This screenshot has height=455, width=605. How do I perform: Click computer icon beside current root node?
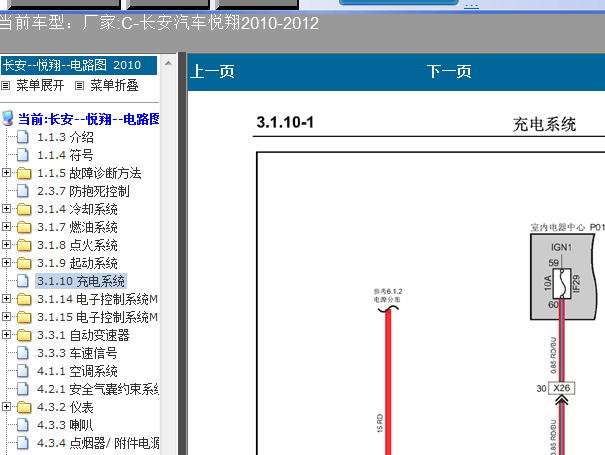coord(8,118)
